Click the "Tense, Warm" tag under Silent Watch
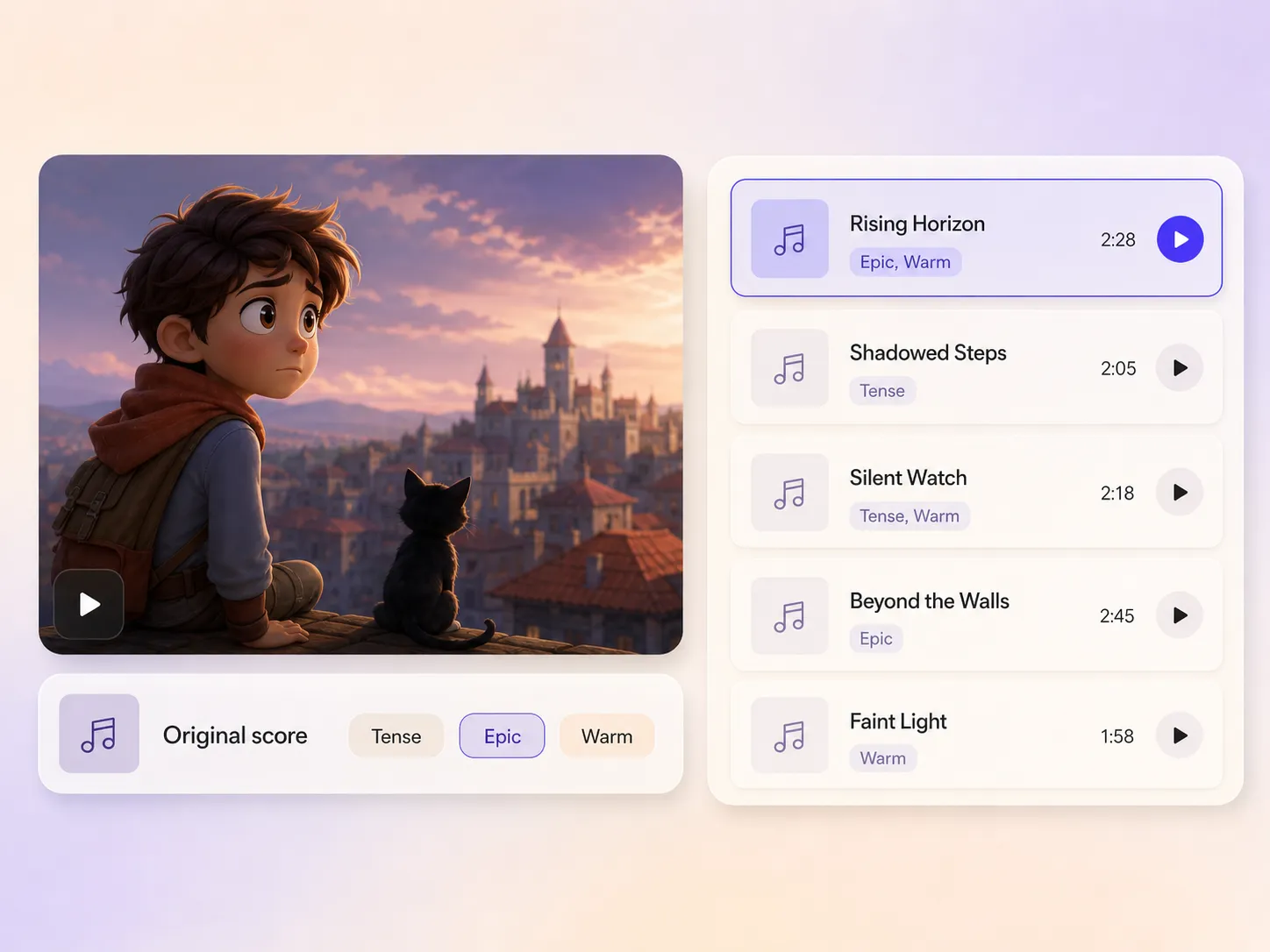1270x952 pixels. tap(910, 516)
